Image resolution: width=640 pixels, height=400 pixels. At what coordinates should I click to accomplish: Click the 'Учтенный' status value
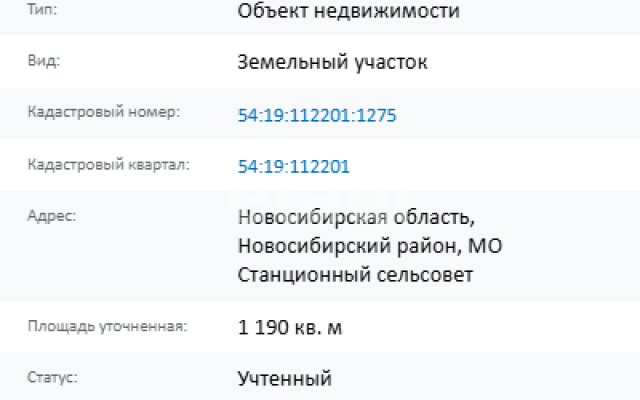click(x=284, y=379)
